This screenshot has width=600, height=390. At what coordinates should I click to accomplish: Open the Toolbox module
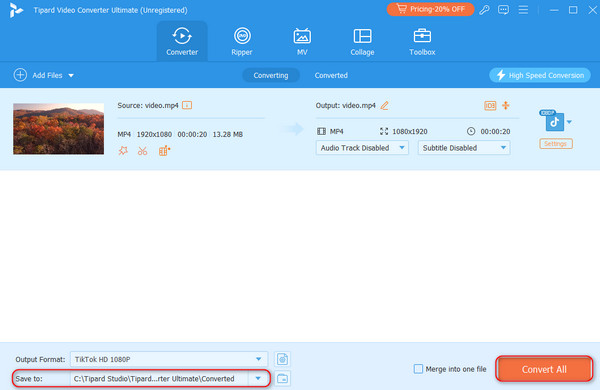point(422,41)
